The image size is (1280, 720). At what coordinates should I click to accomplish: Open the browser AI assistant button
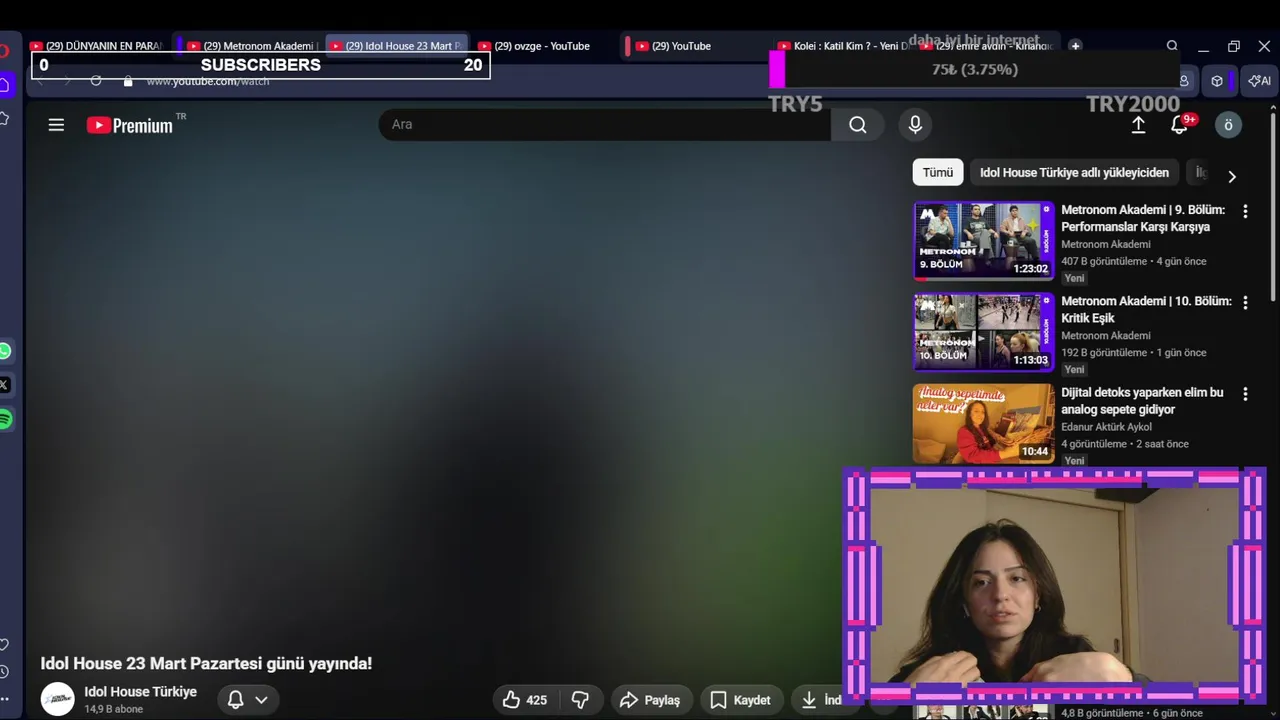(x=1259, y=81)
